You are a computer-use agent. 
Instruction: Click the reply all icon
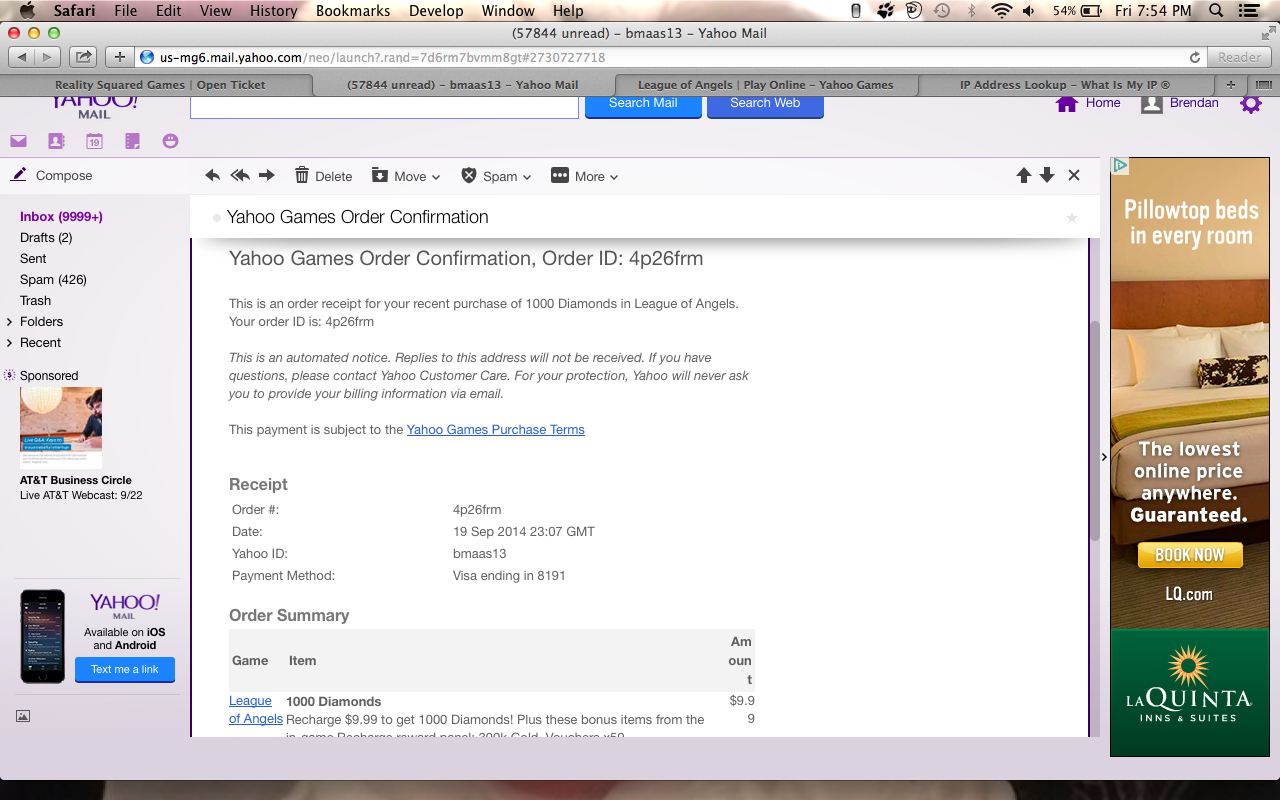coord(240,176)
